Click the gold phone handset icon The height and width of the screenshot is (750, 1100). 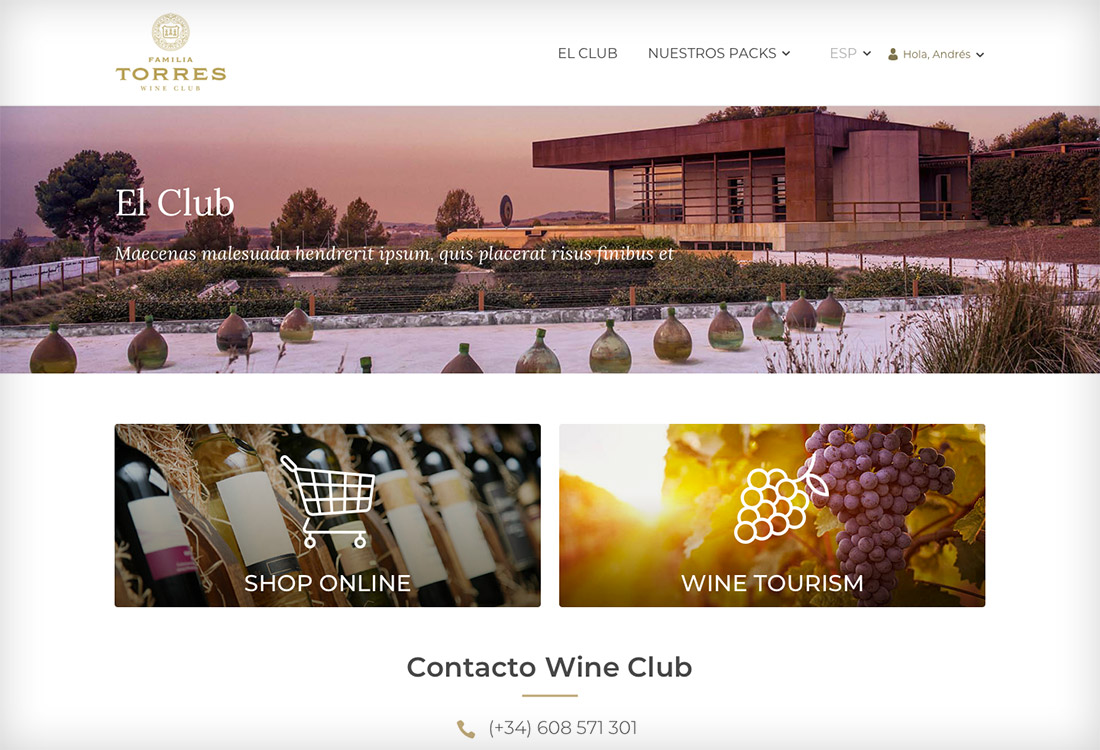466,729
